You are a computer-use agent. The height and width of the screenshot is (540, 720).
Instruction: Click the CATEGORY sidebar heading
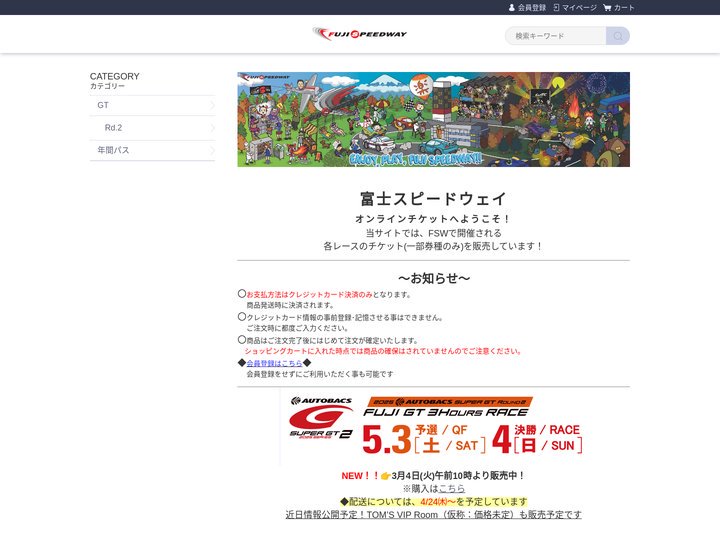[x=114, y=76]
